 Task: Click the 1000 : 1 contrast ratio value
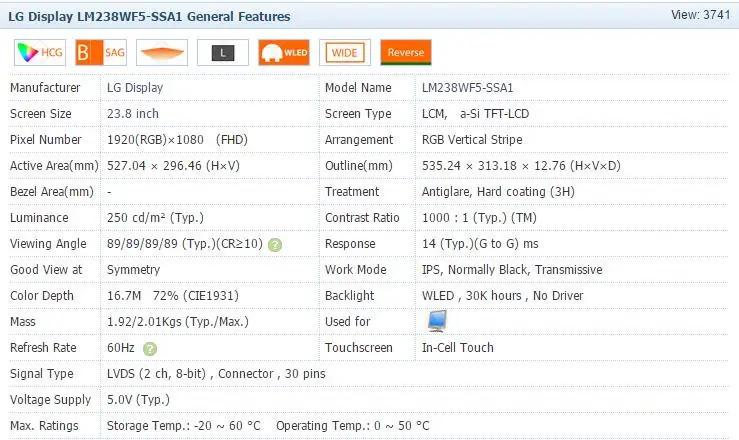tap(479, 218)
